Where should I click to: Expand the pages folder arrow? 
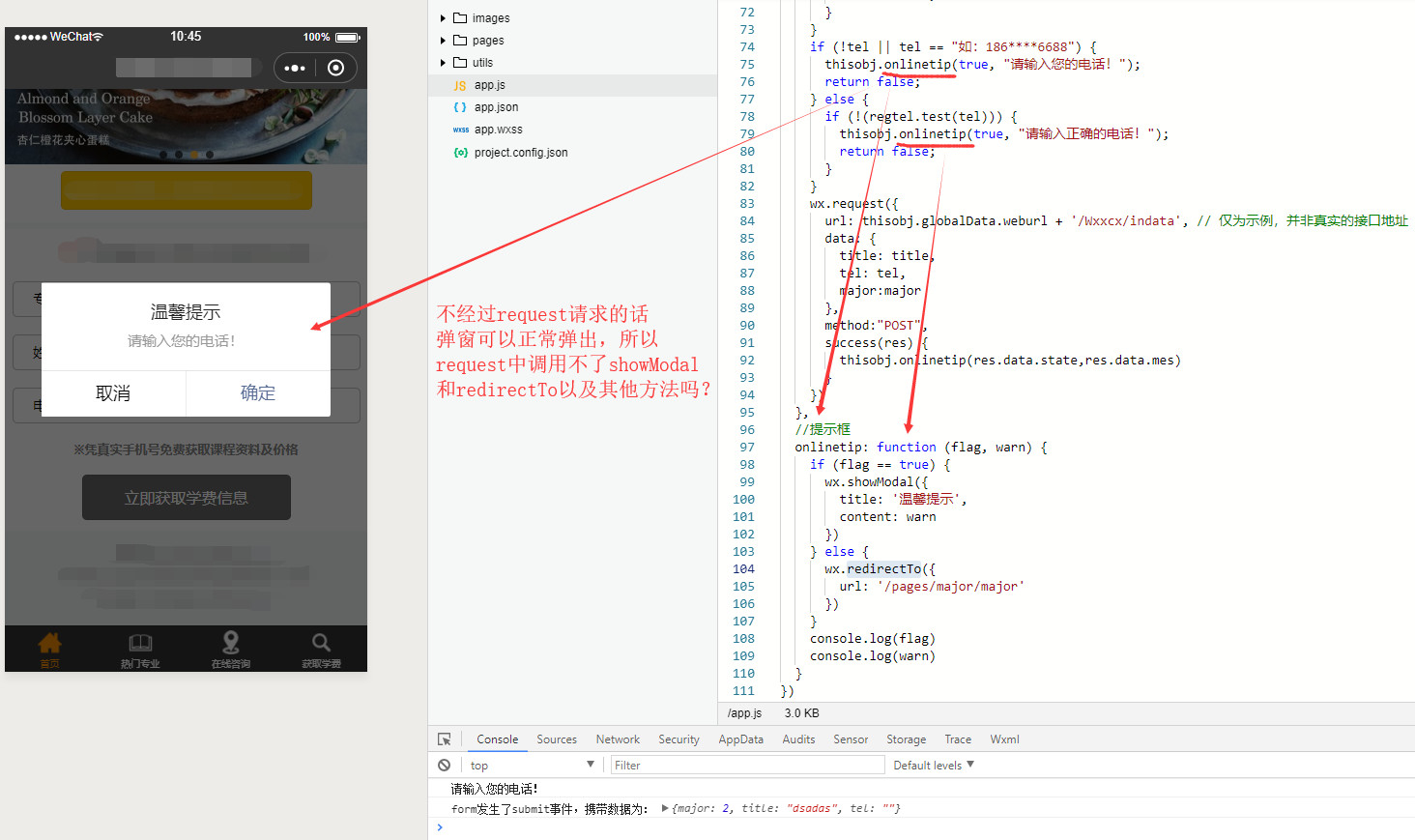point(443,41)
